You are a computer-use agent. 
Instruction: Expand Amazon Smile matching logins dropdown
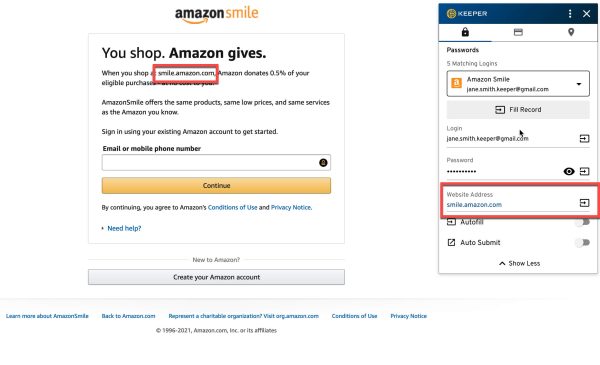(518, 84)
